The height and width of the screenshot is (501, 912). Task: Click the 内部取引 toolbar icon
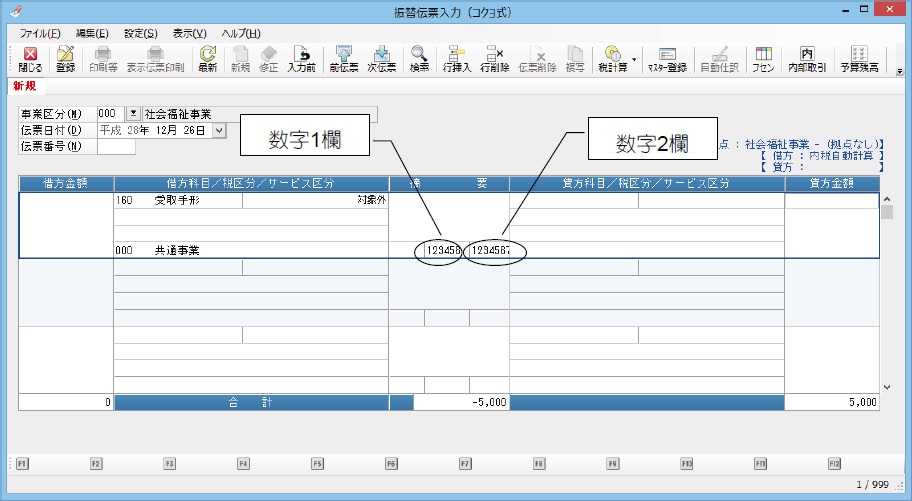tap(807, 59)
